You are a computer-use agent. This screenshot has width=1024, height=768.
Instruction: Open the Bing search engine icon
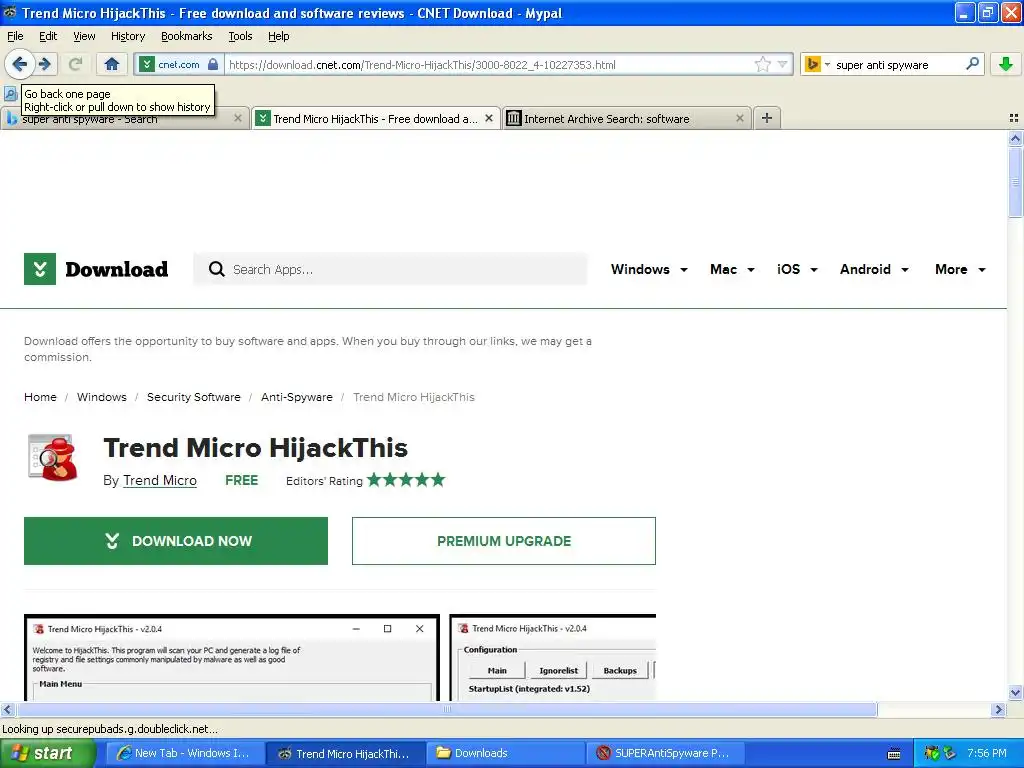[812, 64]
